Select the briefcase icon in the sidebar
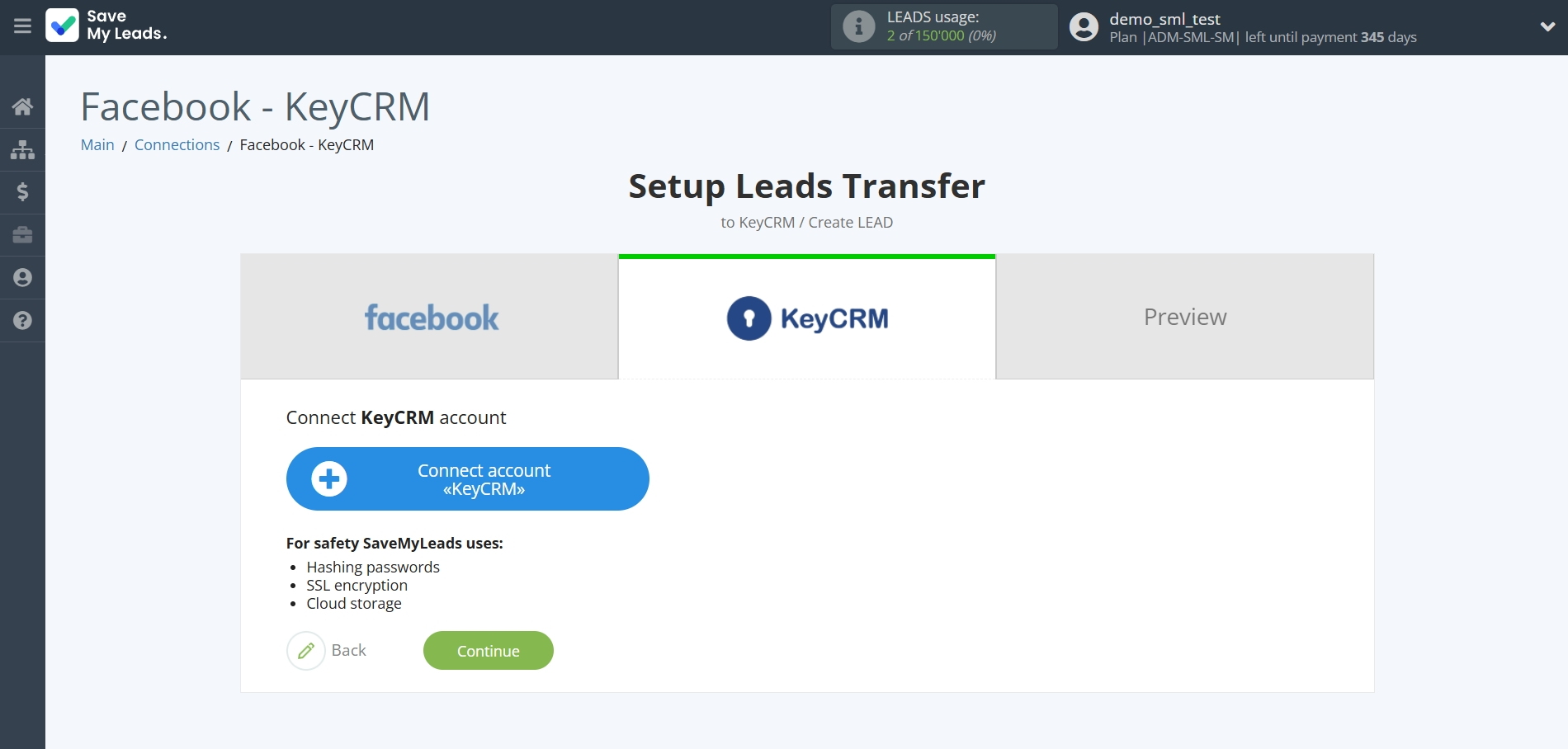Image resolution: width=1568 pixels, height=749 pixels. (x=22, y=235)
